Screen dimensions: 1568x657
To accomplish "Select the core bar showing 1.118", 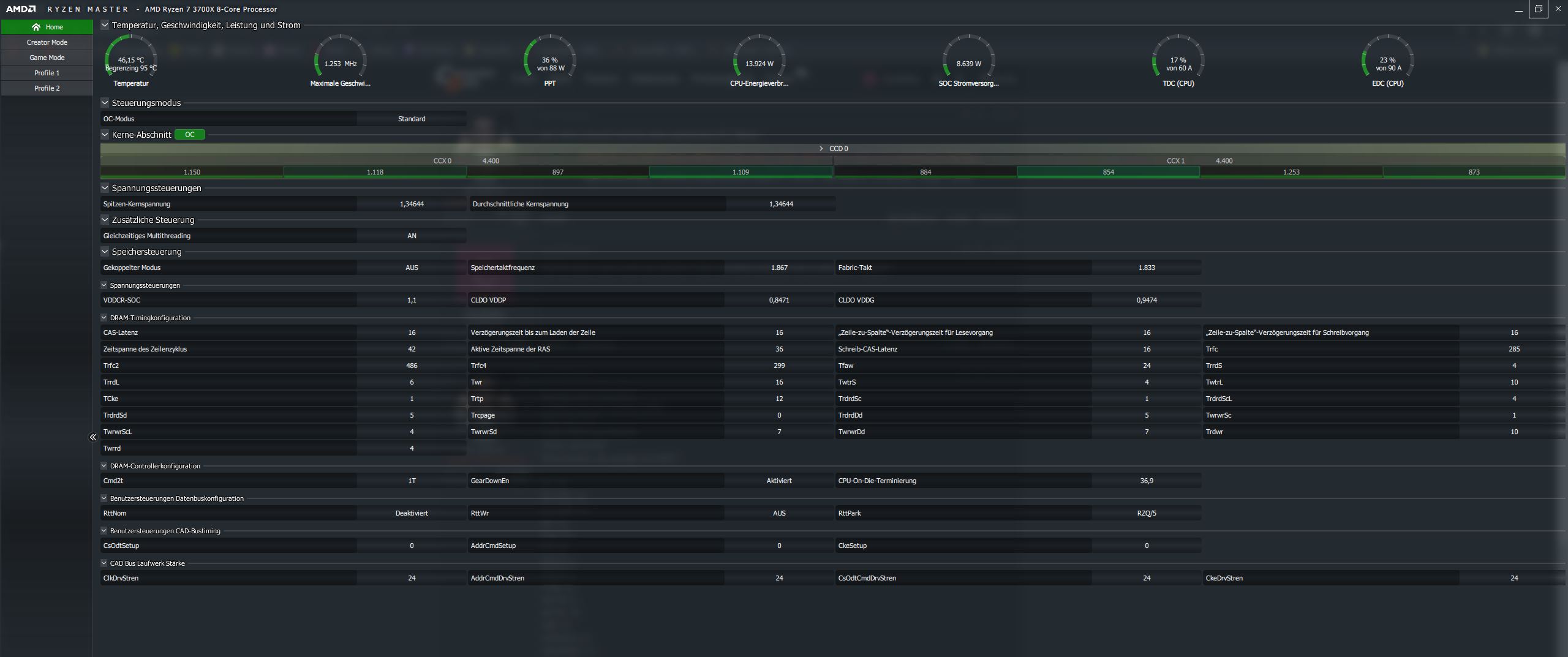I will click(375, 173).
